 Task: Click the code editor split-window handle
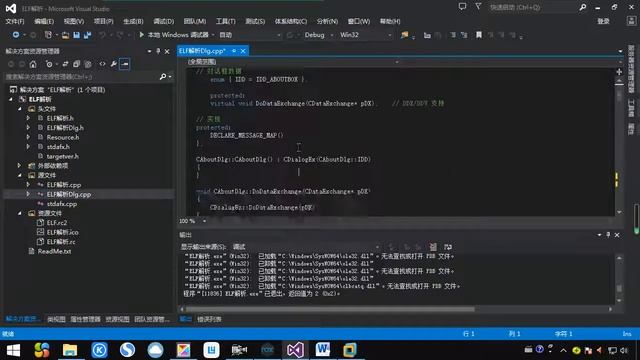click(x=619, y=72)
